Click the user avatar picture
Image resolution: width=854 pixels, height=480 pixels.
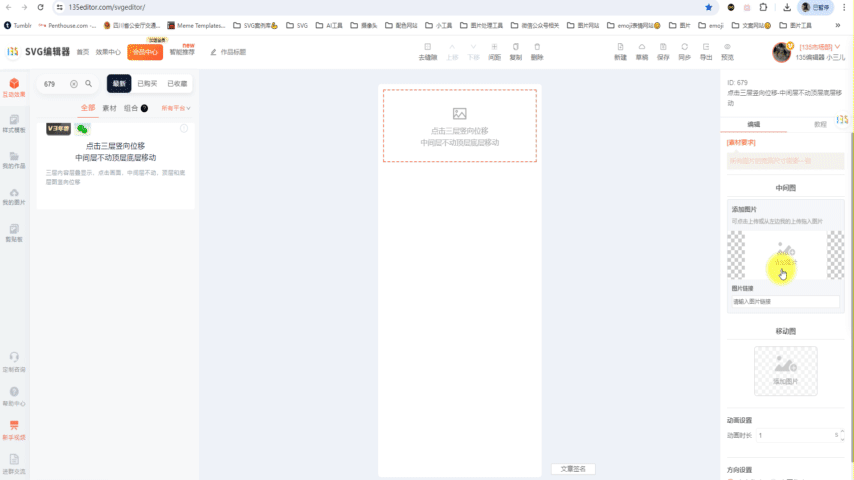tap(782, 52)
